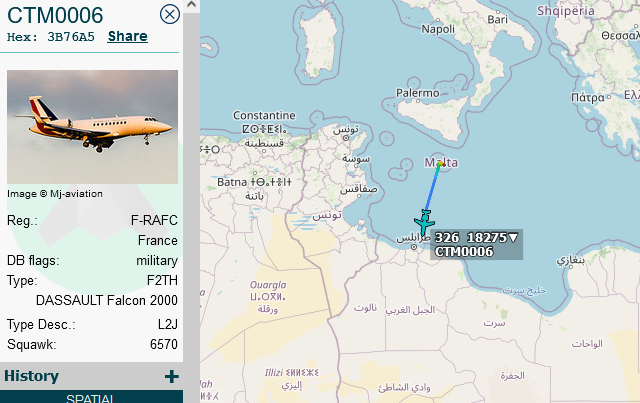The image size is (640, 403).
Task: Expand the History section with plus icon
Action: 172,376
